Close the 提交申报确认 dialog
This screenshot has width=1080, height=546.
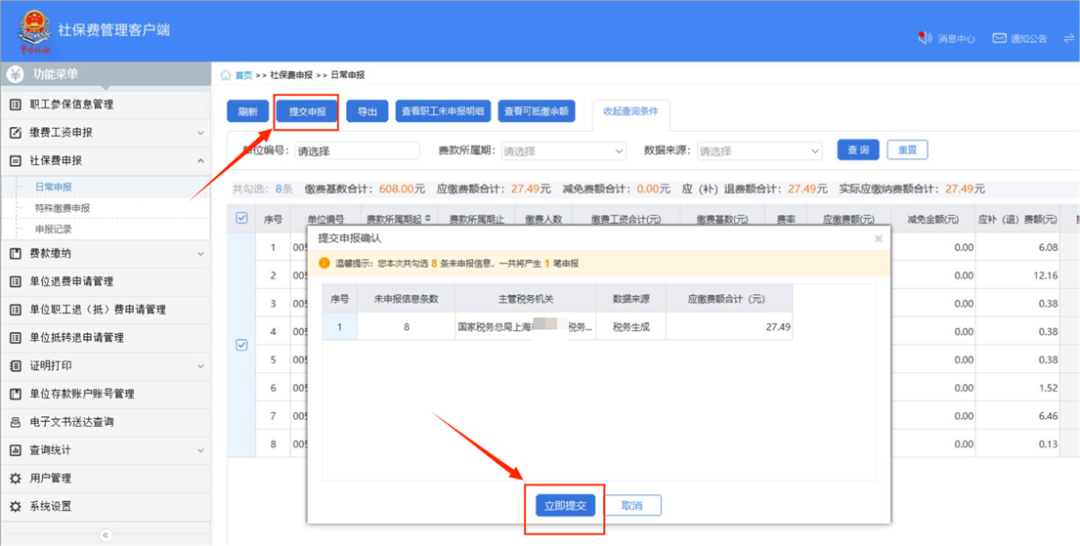click(x=878, y=239)
